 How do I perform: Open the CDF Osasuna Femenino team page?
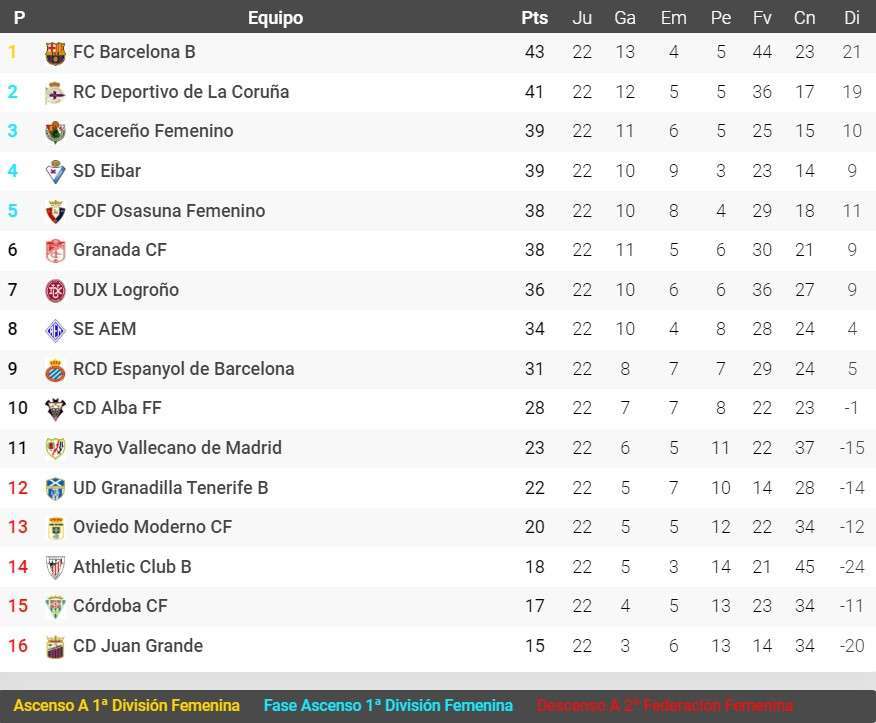click(x=168, y=210)
